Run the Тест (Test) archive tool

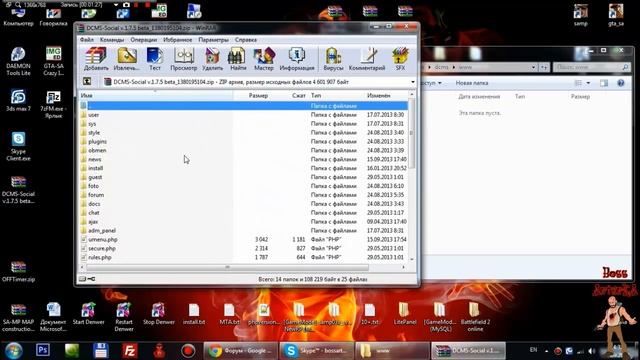(155, 59)
